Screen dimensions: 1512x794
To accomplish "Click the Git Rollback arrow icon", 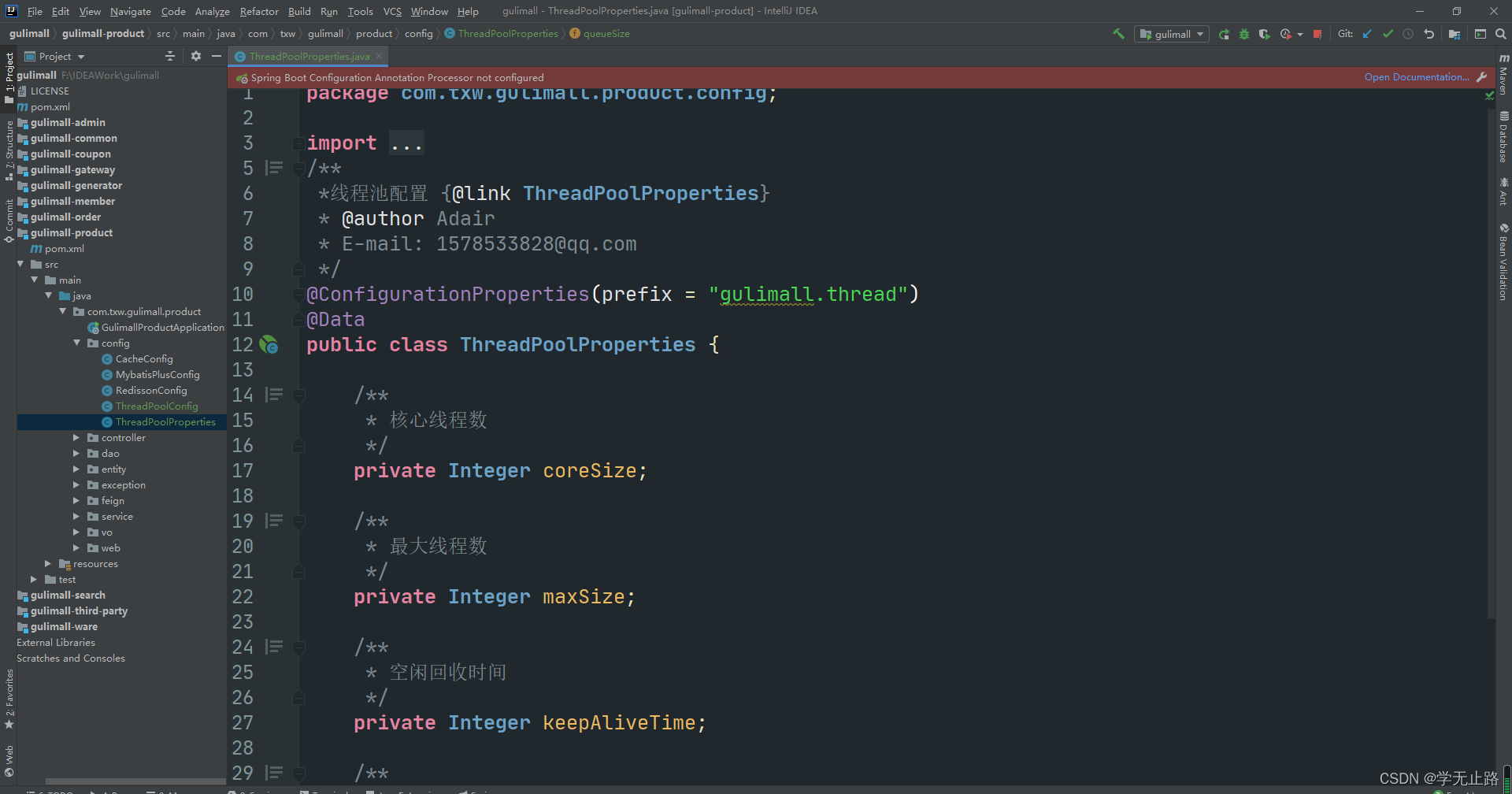I will click(1429, 34).
